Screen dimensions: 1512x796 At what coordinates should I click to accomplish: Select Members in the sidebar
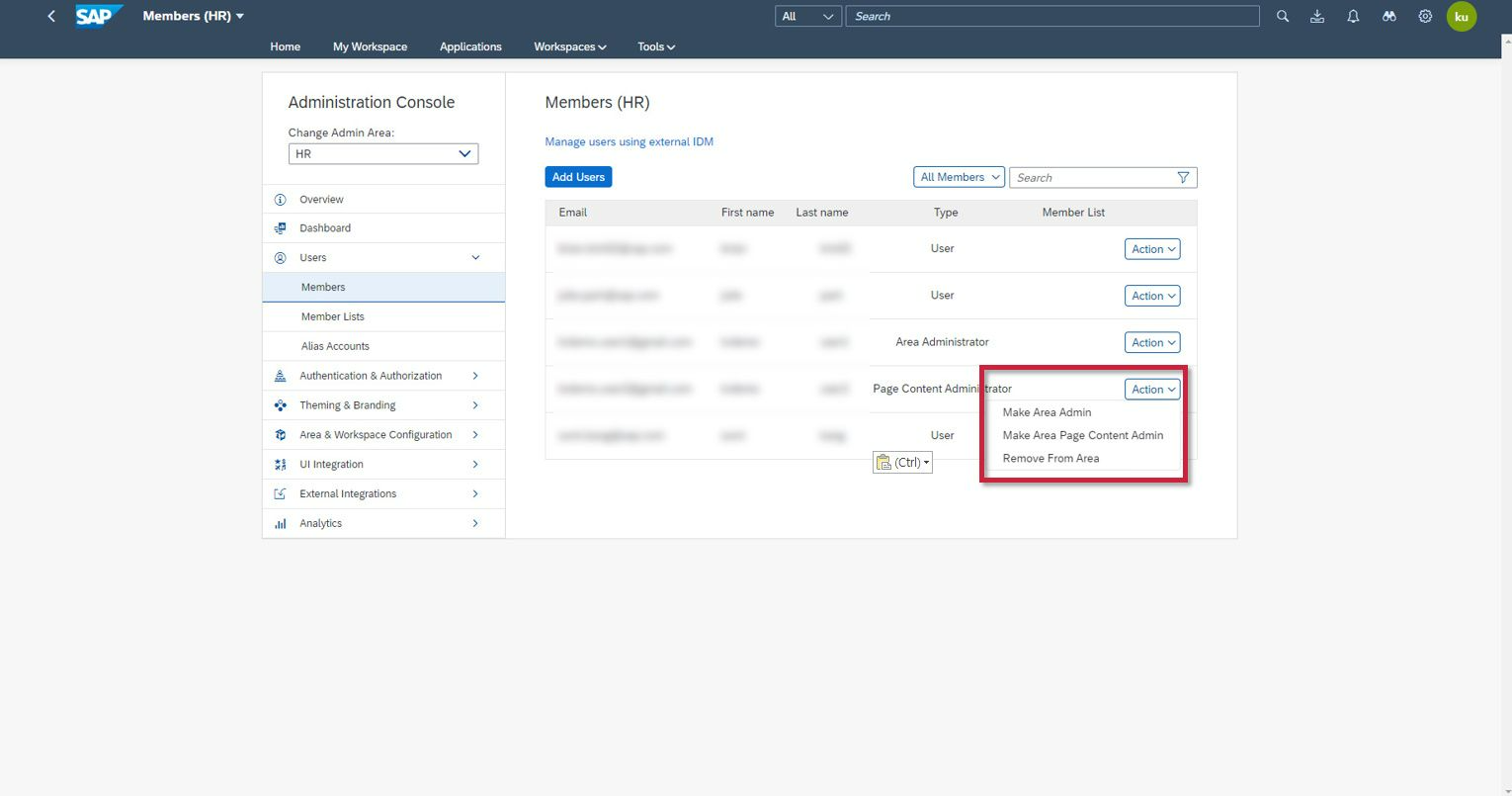click(383, 287)
